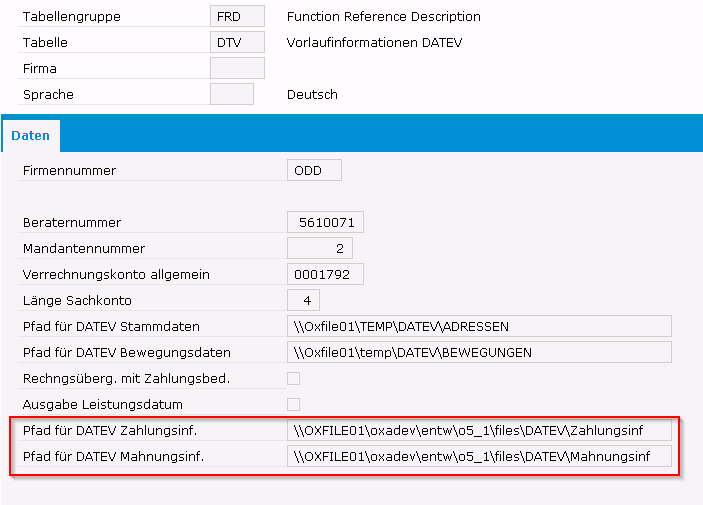Focus the empty Firma input field
The image size is (703, 505).
point(237,69)
